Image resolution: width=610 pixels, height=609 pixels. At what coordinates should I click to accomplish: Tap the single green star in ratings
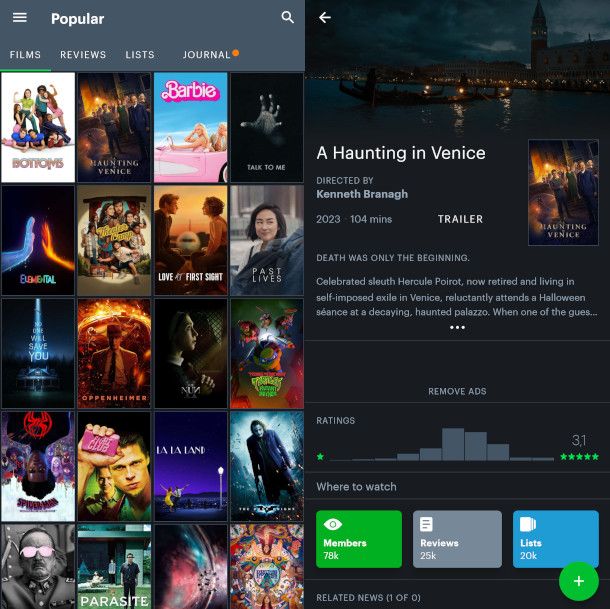(x=320, y=456)
